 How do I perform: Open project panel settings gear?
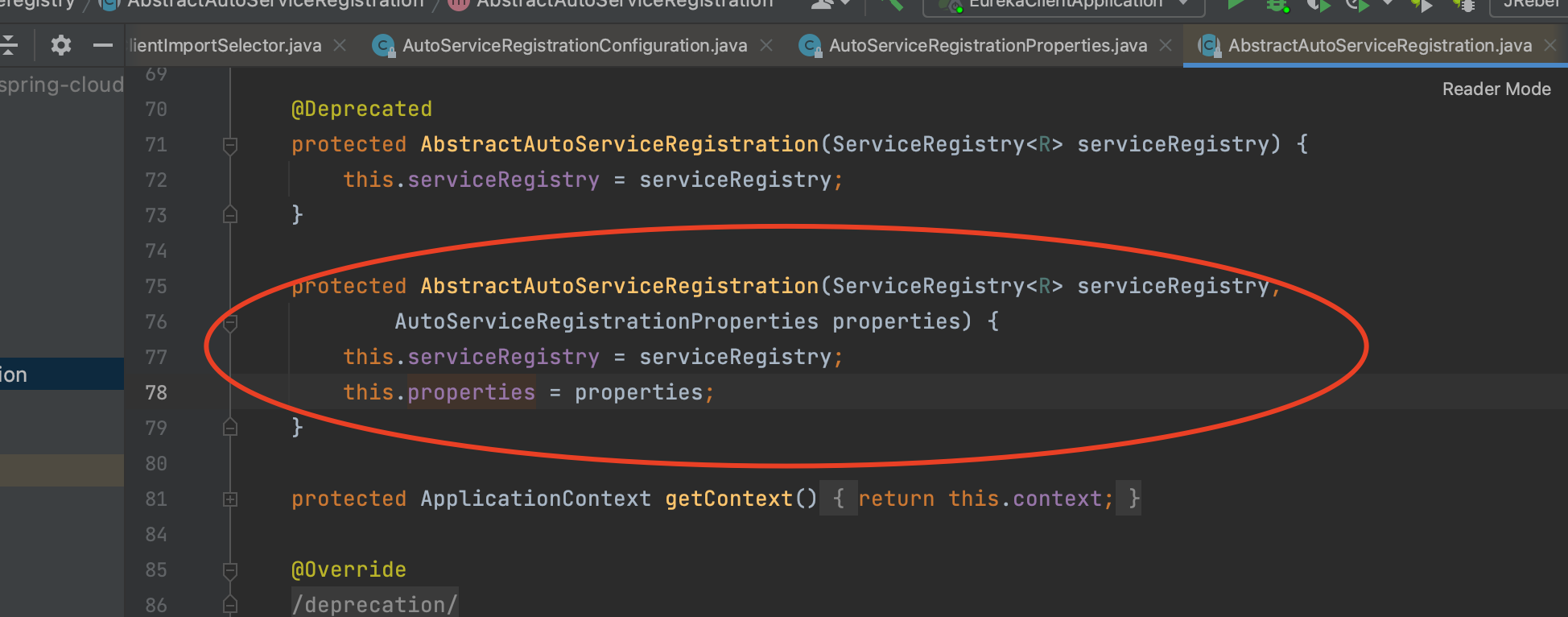click(61, 45)
